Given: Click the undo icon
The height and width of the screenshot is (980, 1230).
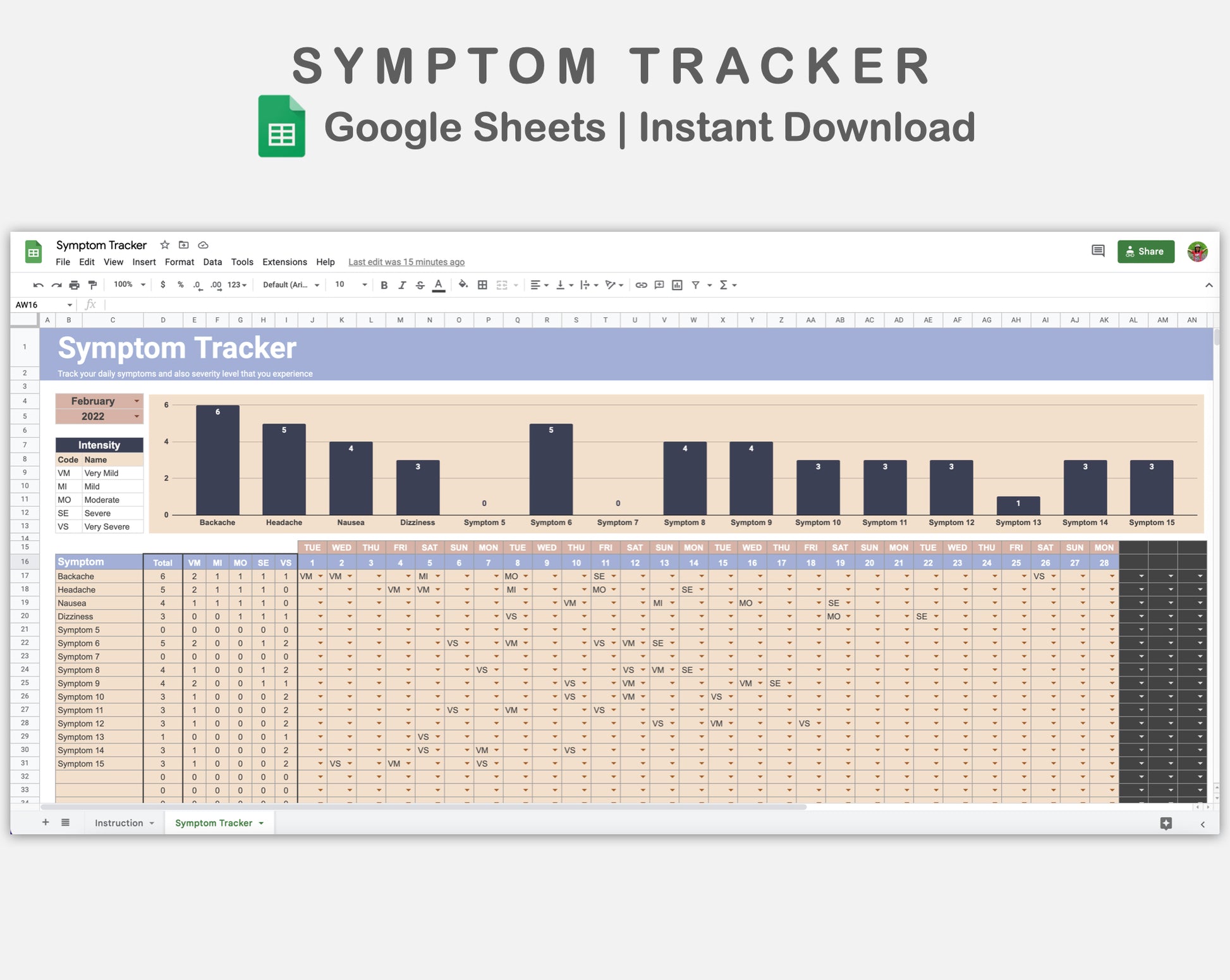Looking at the screenshot, I should point(38,285).
